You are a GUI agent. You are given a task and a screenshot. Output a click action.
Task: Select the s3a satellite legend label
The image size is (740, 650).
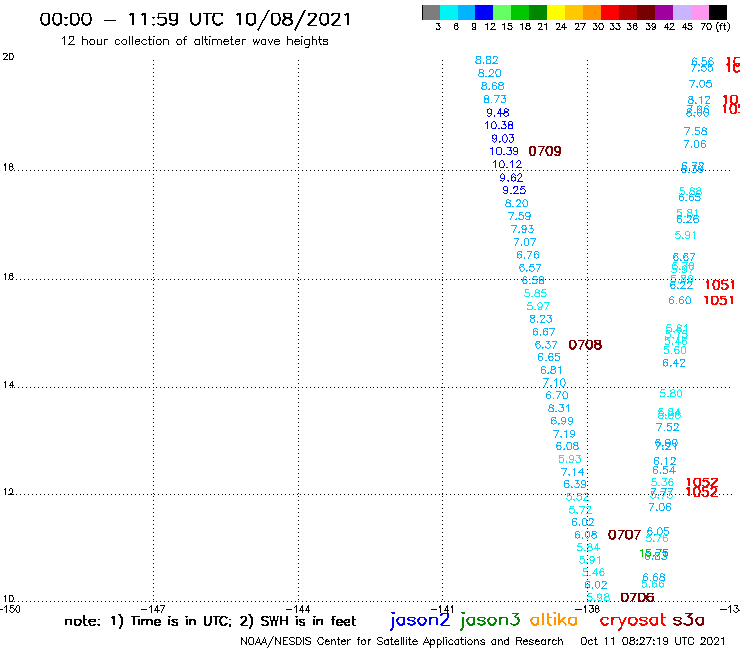click(688, 620)
